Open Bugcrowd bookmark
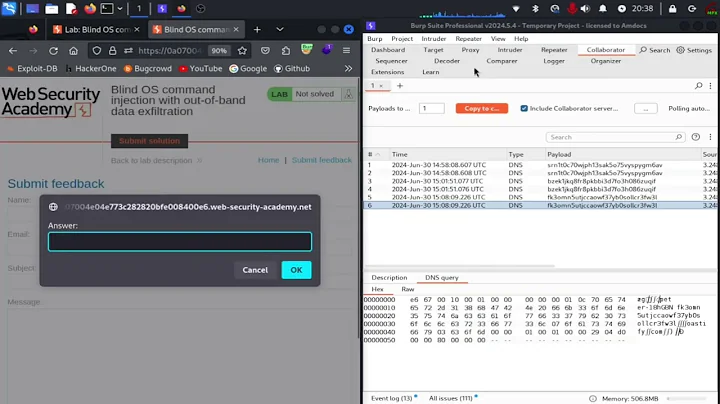The width and height of the screenshot is (720, 404). pyautogui.click(x=147, y=68)
